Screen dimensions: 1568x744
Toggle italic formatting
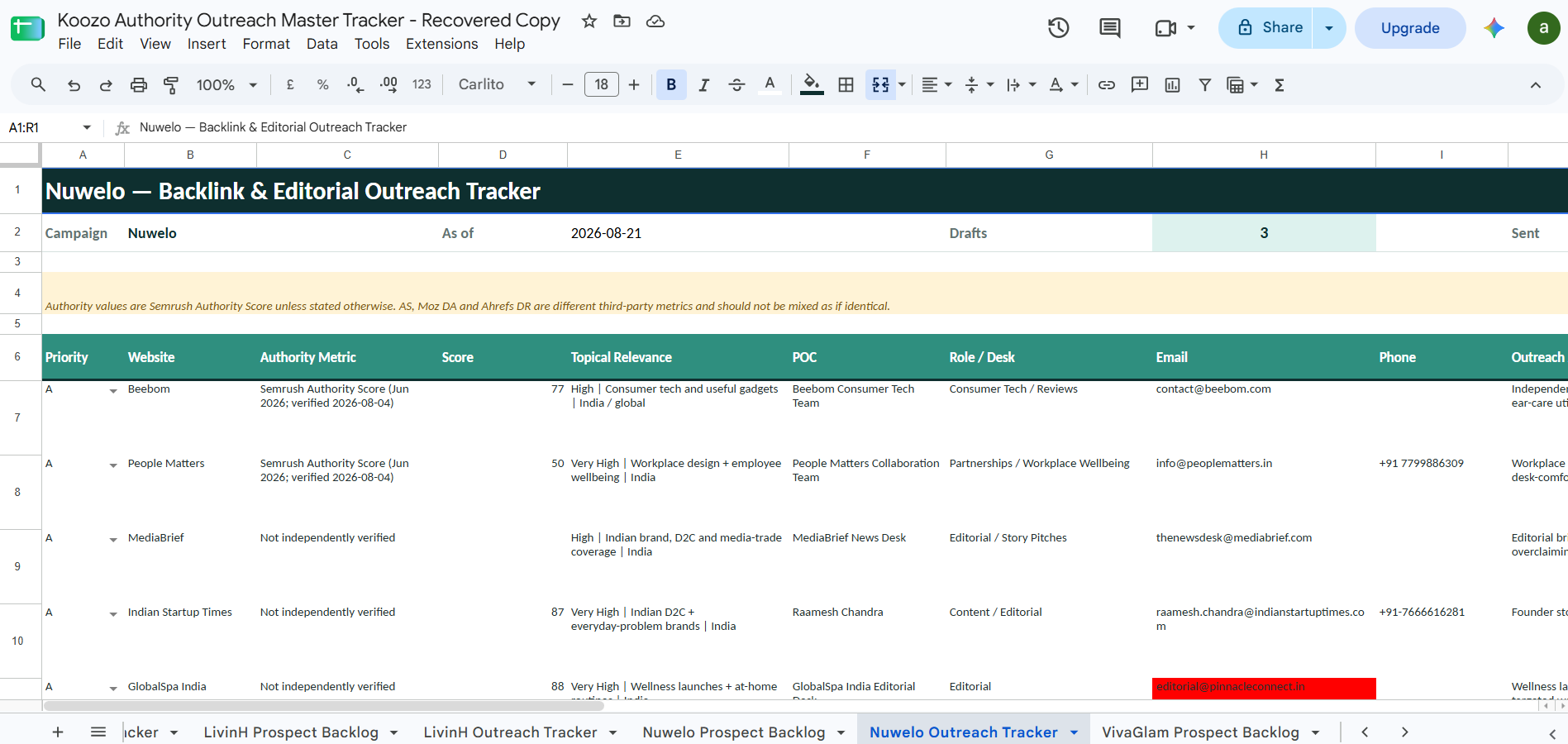pyautogui.click(x=704, y=84)
